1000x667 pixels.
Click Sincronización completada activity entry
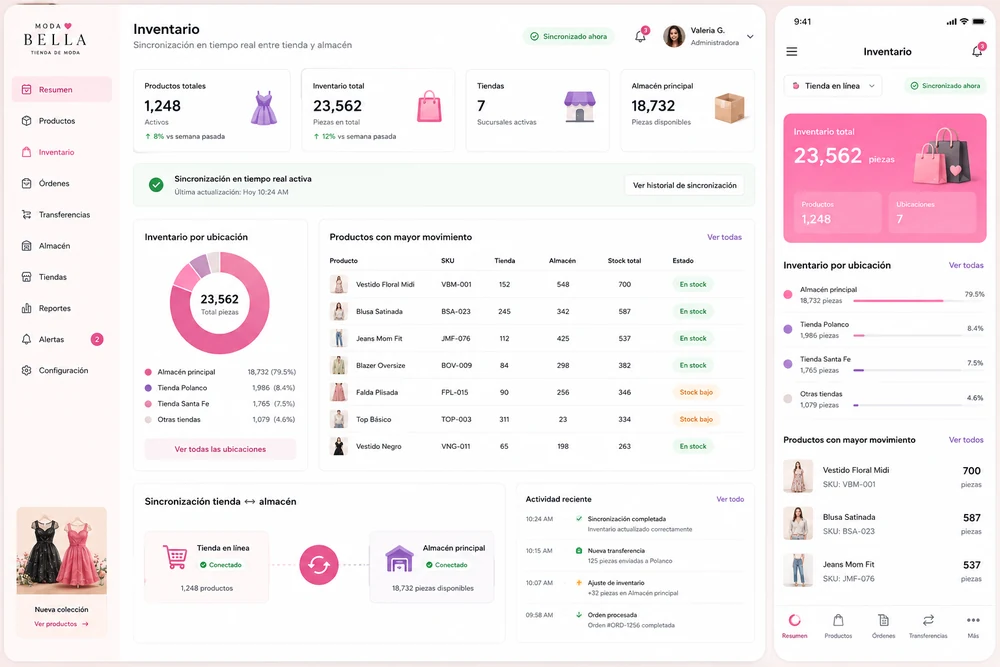tap(634, 524)
